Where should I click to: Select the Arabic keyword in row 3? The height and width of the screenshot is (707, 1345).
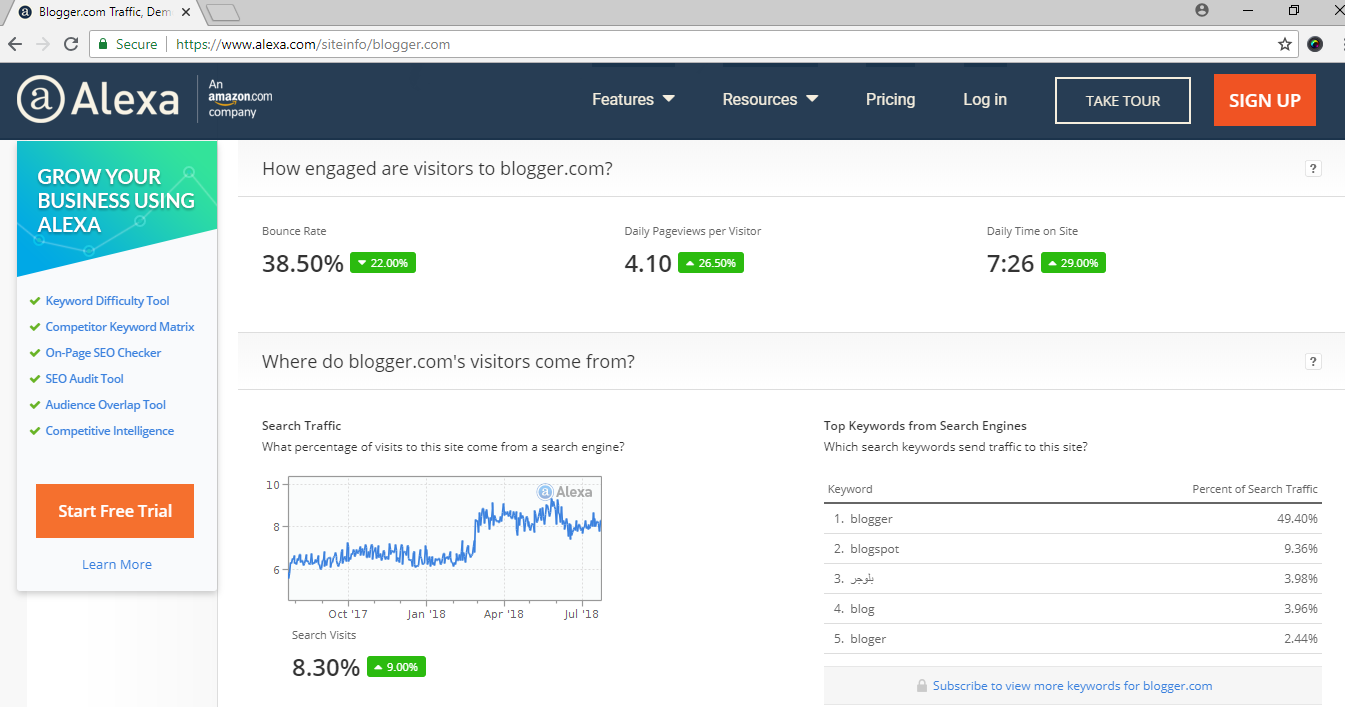pos(862,579)
